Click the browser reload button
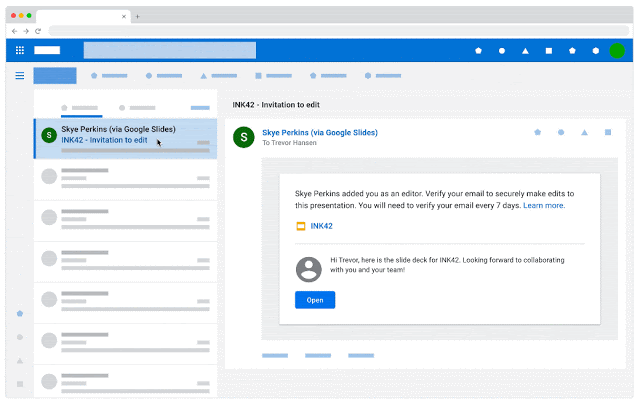The width and height of the screenshot is (640, 404). [38, 31]
